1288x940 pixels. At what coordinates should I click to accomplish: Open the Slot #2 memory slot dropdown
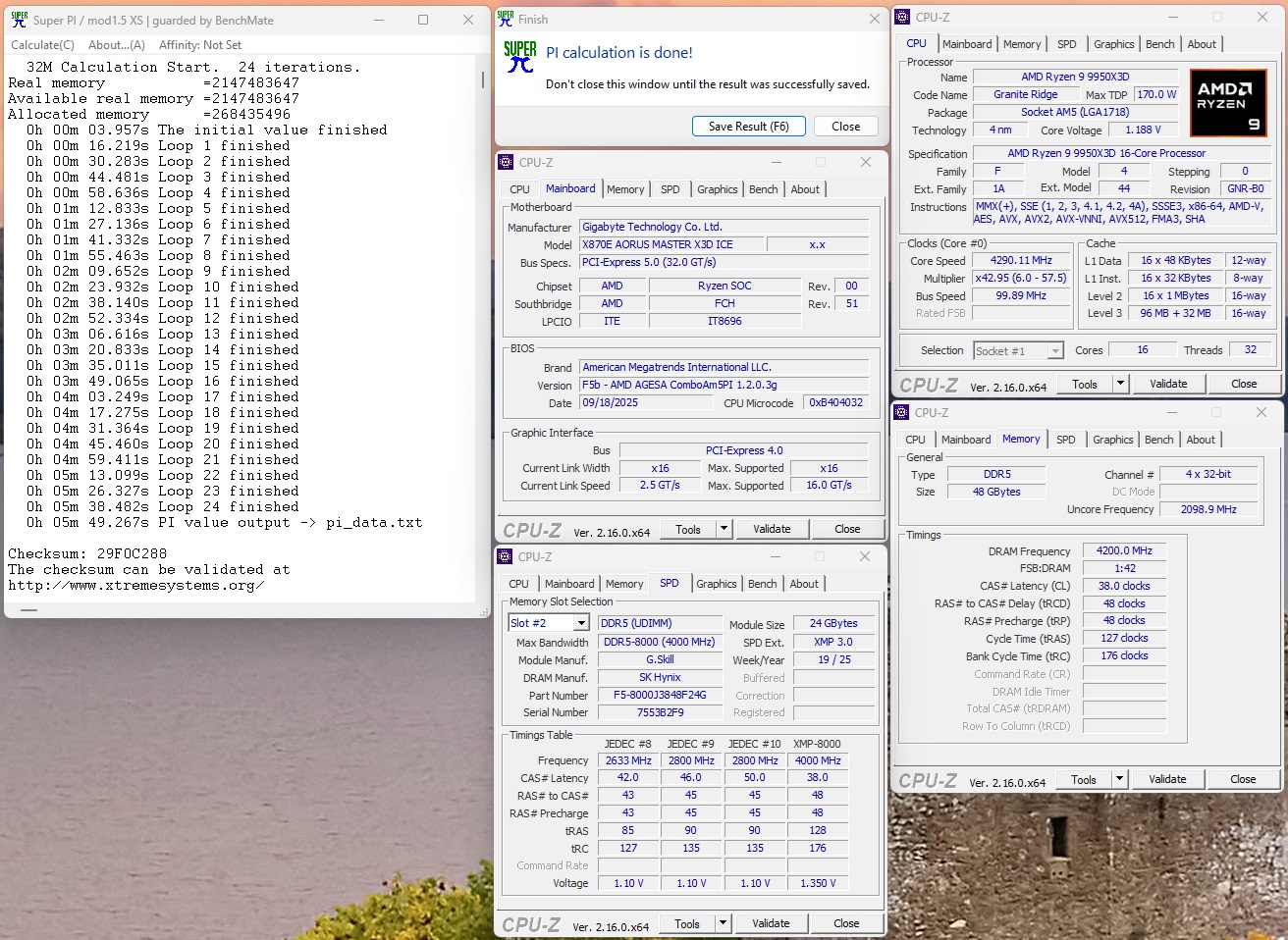click(x=581, y=624)
